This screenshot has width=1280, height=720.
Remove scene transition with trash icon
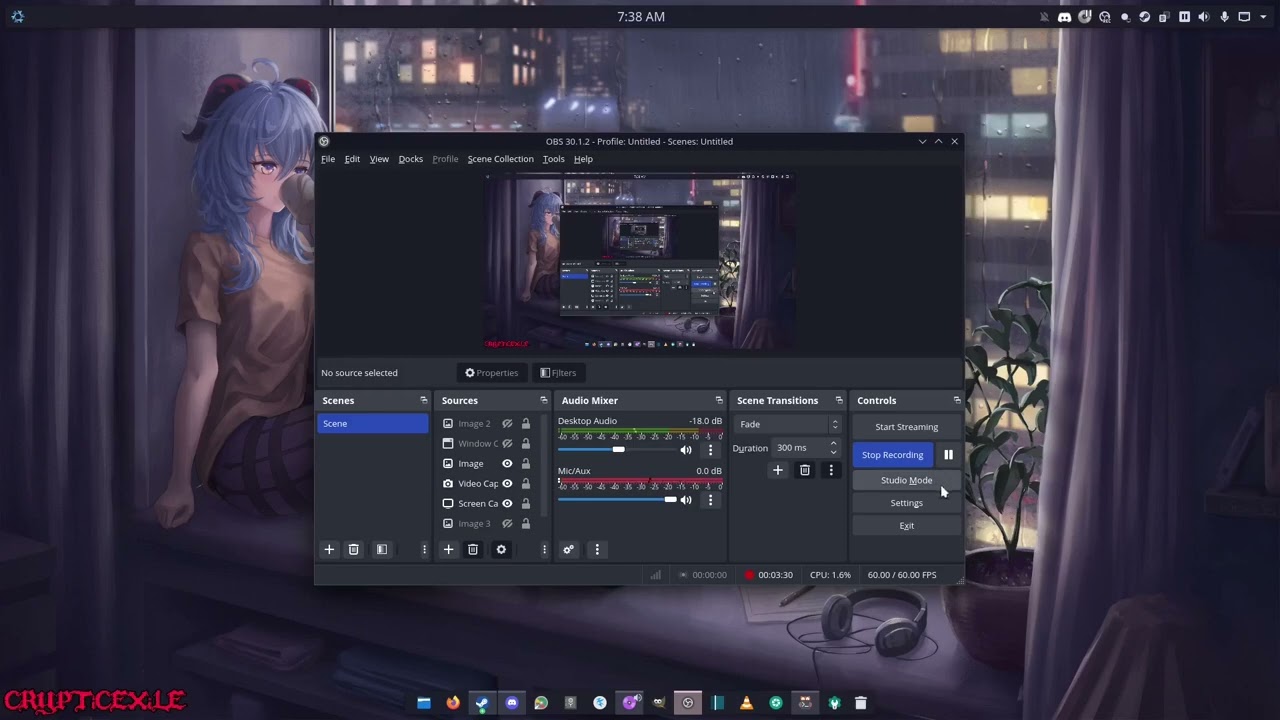[804, 470]
